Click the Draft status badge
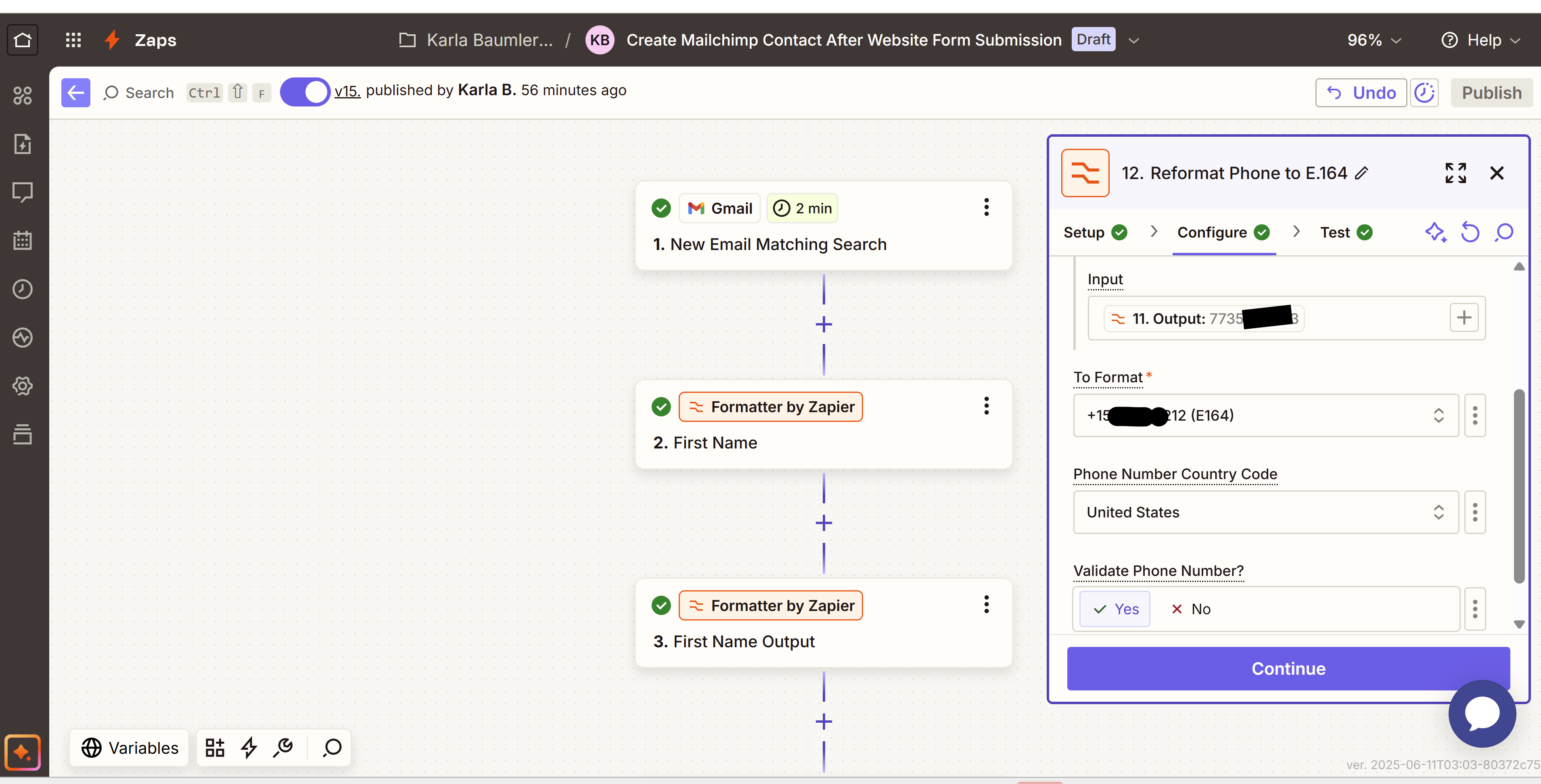1541x784 pixels. click(x=1094, y=40)
